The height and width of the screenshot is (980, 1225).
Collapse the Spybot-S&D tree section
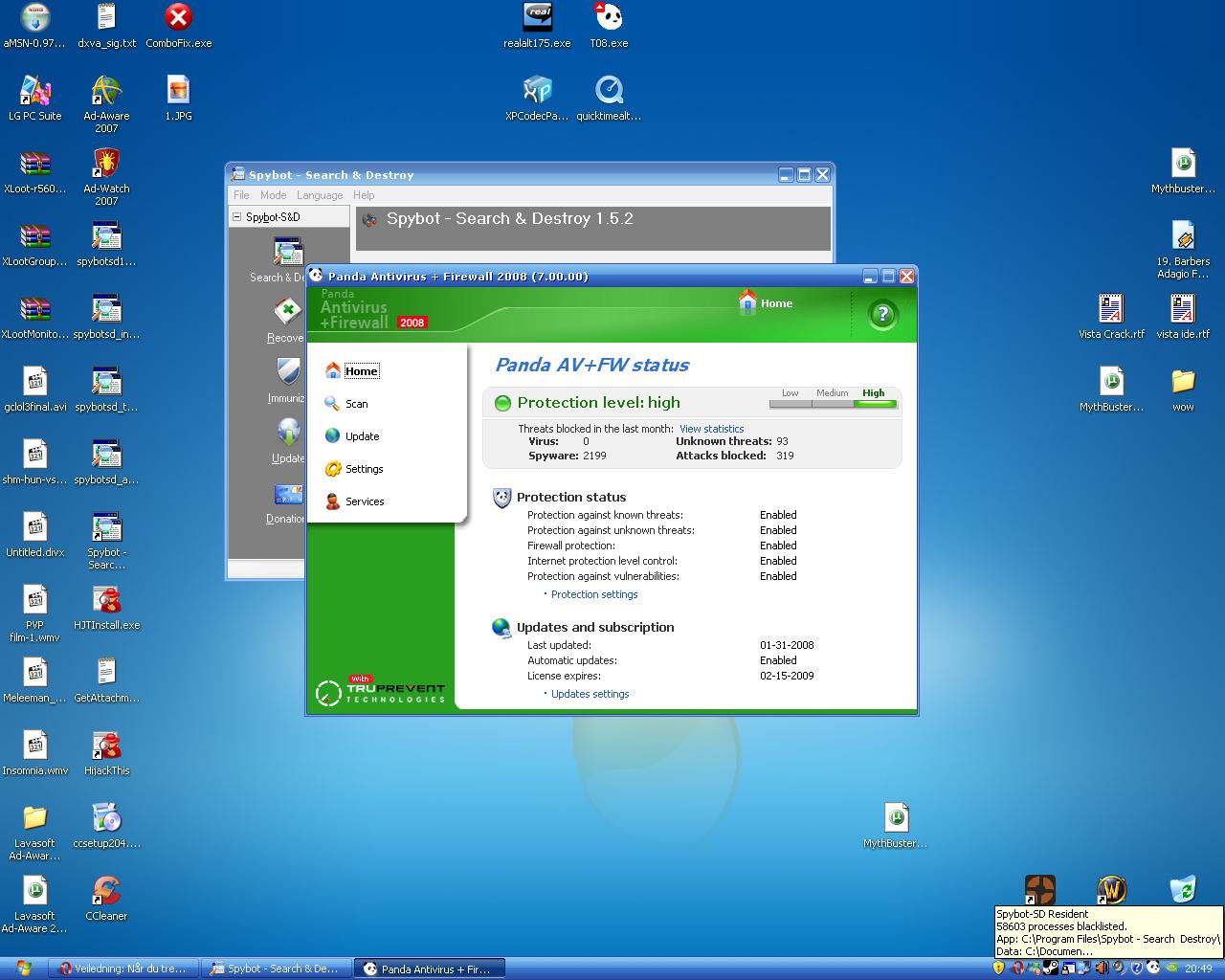click(236, 217)
